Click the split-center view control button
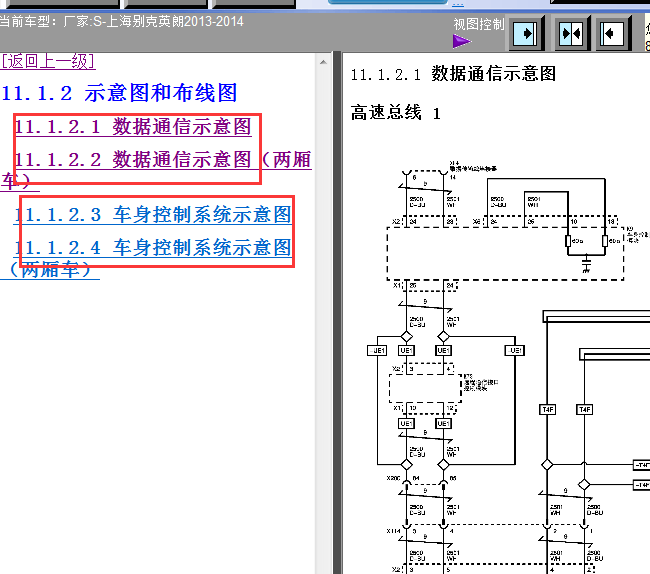Image resolution: width=650 pixels, height=574 pixels. pyautogui.click(x=572, y=33)
